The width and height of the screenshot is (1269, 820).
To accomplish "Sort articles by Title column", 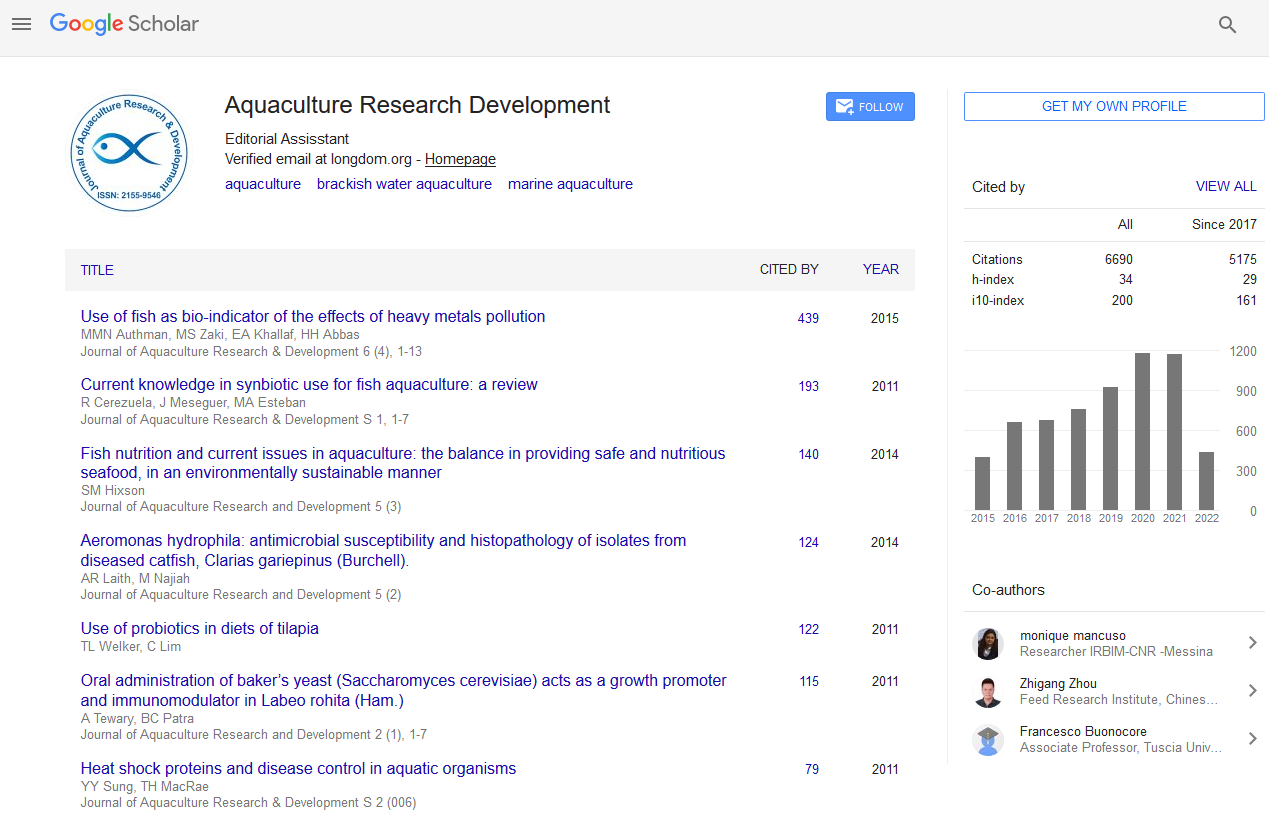I will coord(97,270).
